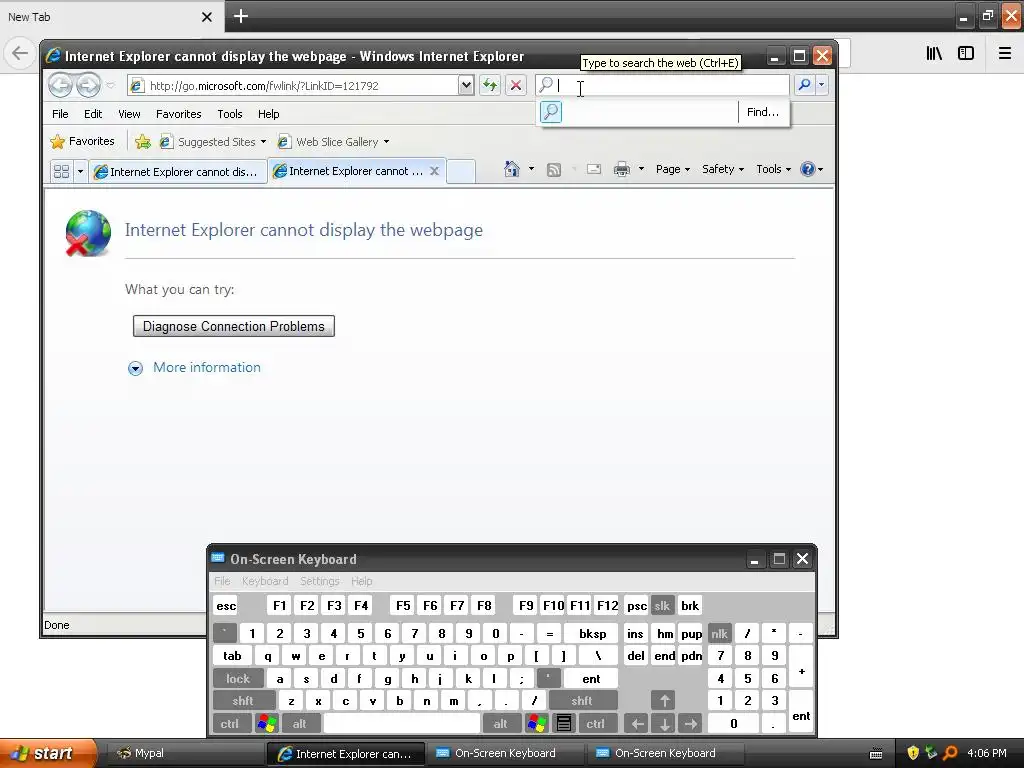This screenshot has height=768, width=1024.
Task: Open the command bar Tools dropdown
Action: [773, 169]
